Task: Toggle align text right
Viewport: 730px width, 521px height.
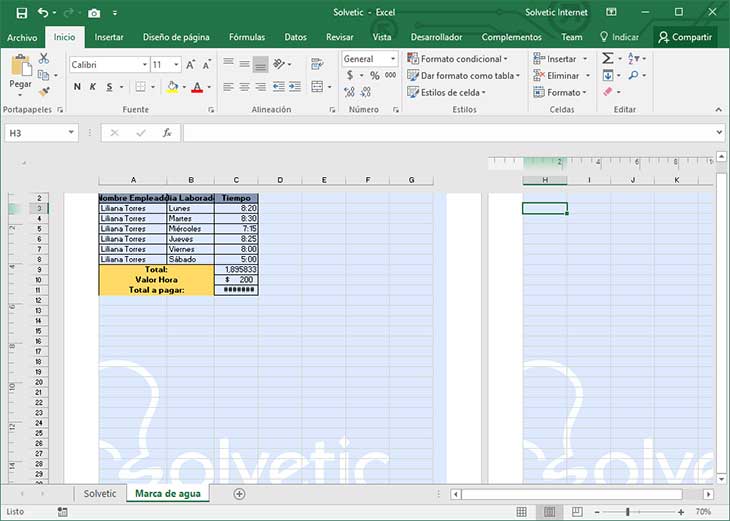Action: pos(260,87)
